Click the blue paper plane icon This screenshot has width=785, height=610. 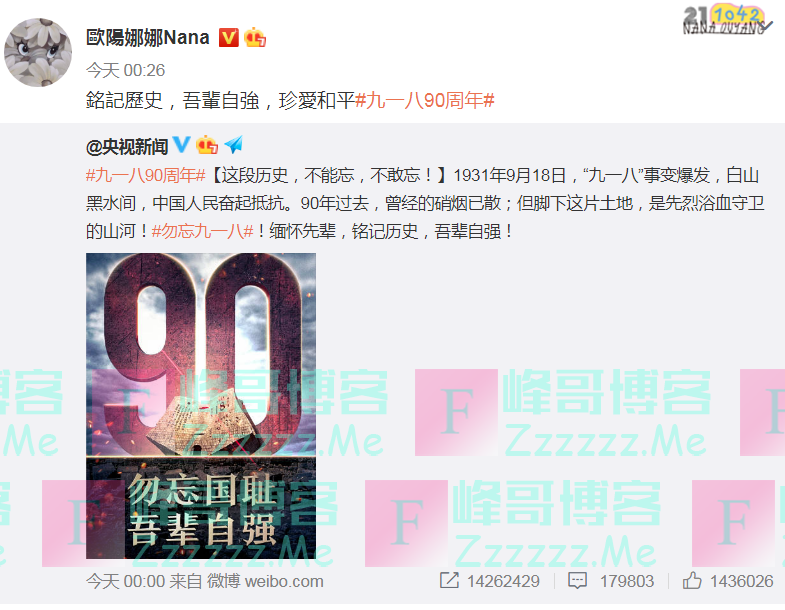tap(234, 145)
